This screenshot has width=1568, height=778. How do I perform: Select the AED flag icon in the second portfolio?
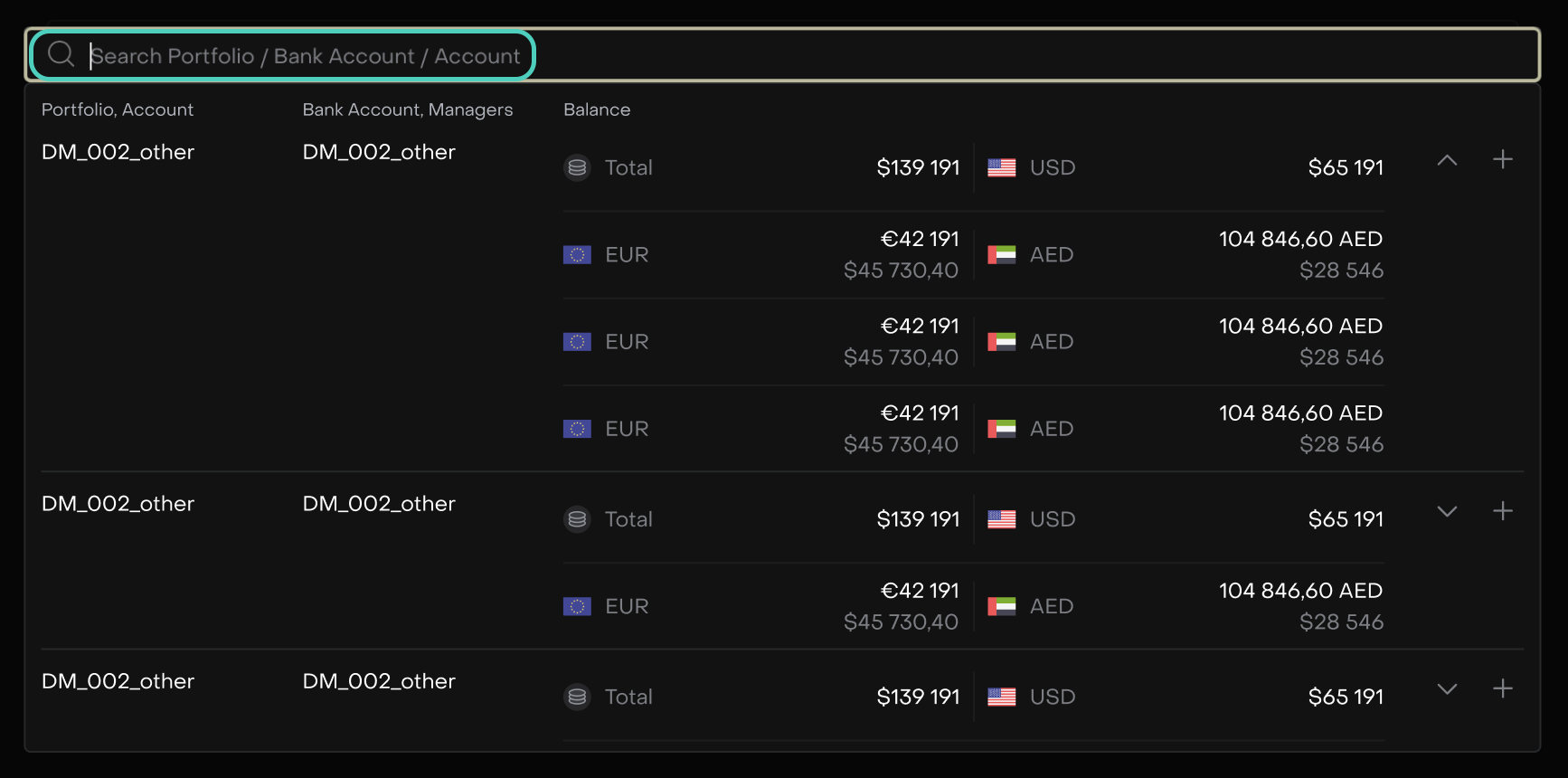pos(1001,606)
